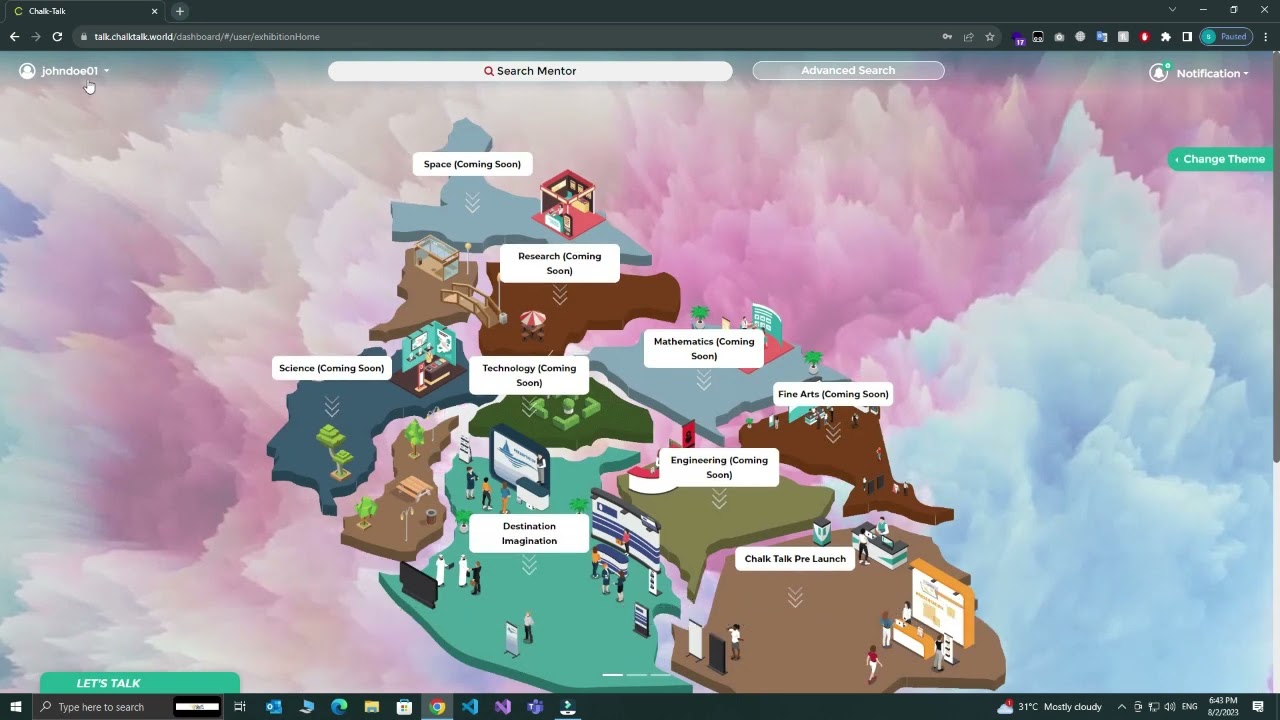Select the Mathematics (Coming Soon) label
1280x720 pixels.
704,348
